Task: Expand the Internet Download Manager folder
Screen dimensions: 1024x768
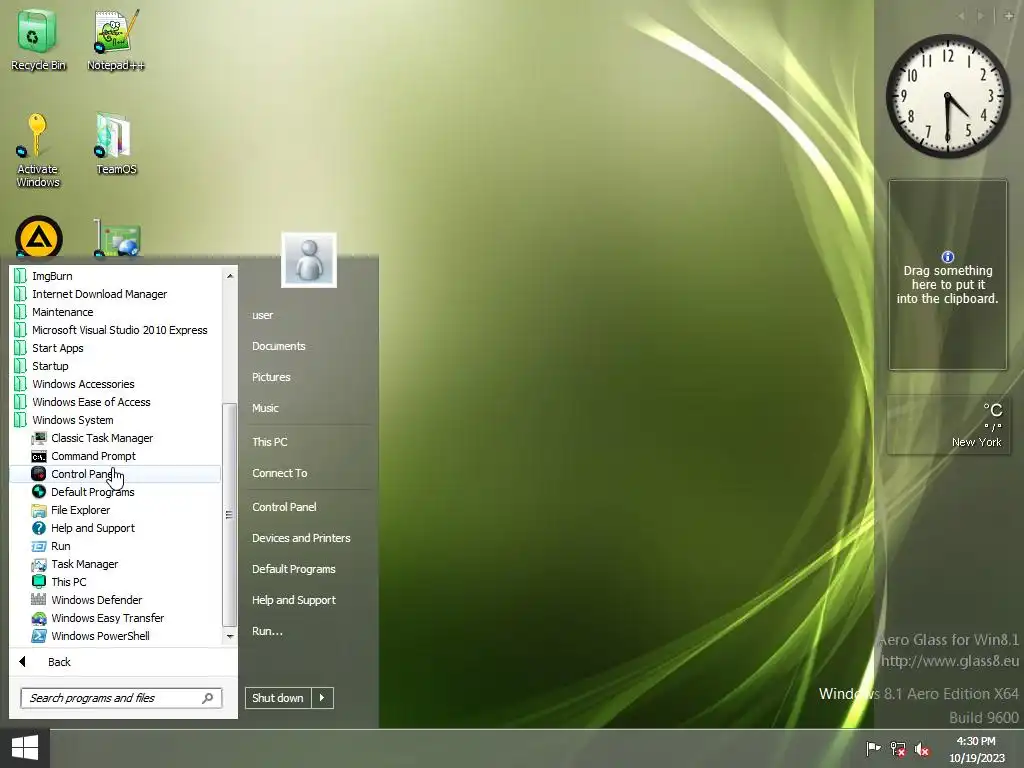Action: [x=99, y=294]
